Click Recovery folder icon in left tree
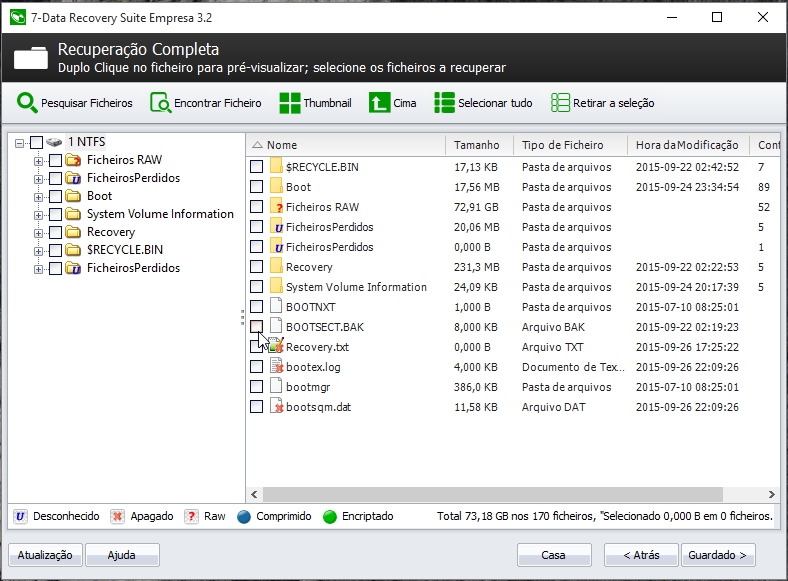This screenshot has height=581, width=788. click(73, 232)
